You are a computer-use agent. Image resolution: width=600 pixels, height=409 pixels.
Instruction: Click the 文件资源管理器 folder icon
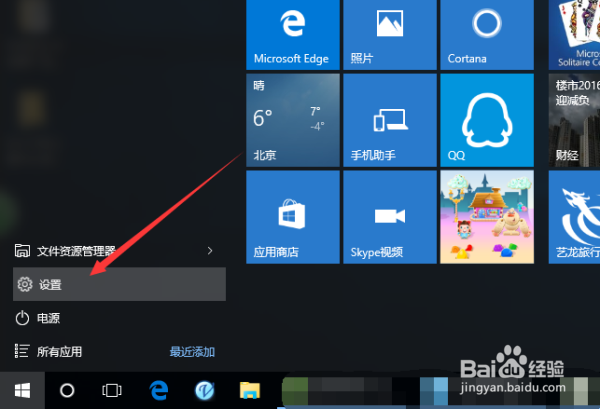pyautogui.click(x=22, y=251)
